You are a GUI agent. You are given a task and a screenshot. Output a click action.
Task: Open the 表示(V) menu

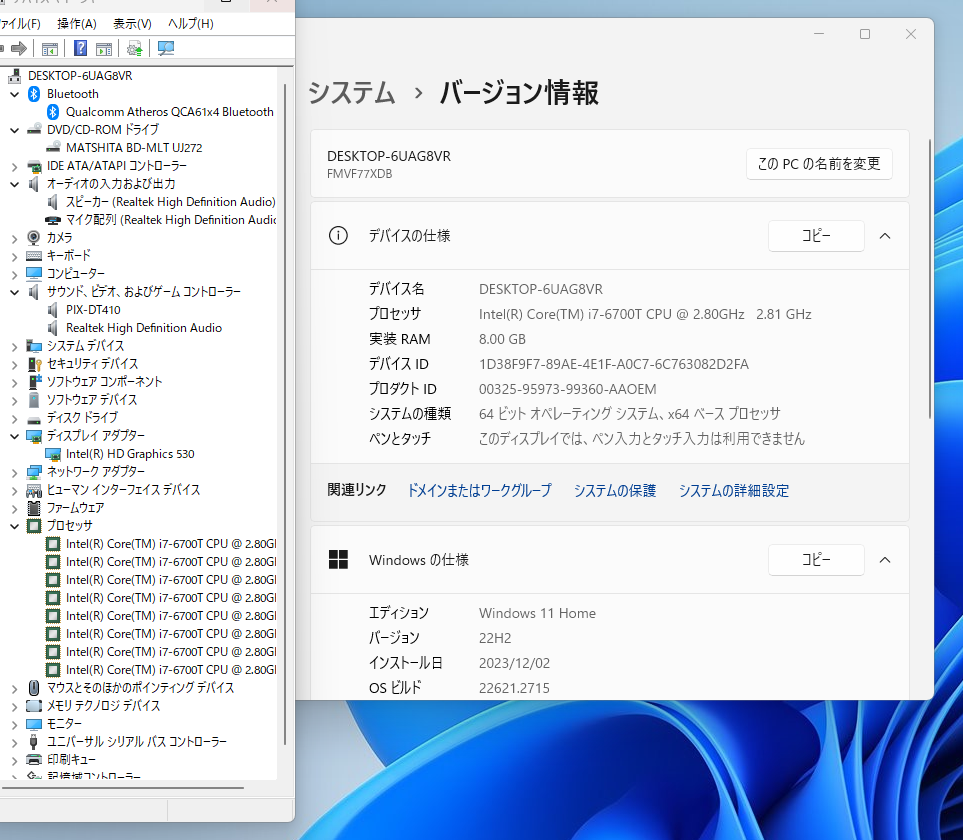[x=132, y=23]
